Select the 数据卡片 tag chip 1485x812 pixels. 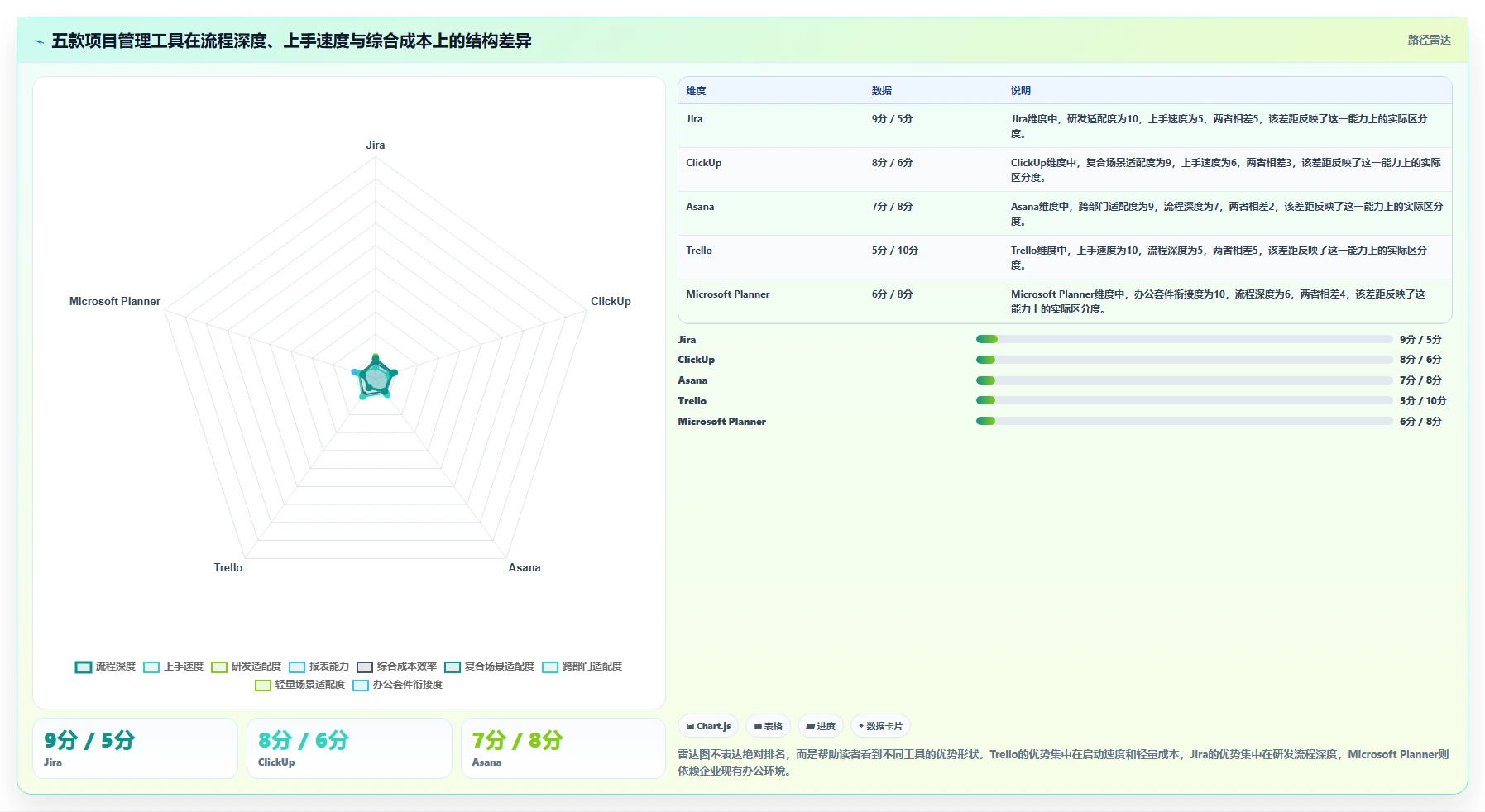[x=880, y=726]
